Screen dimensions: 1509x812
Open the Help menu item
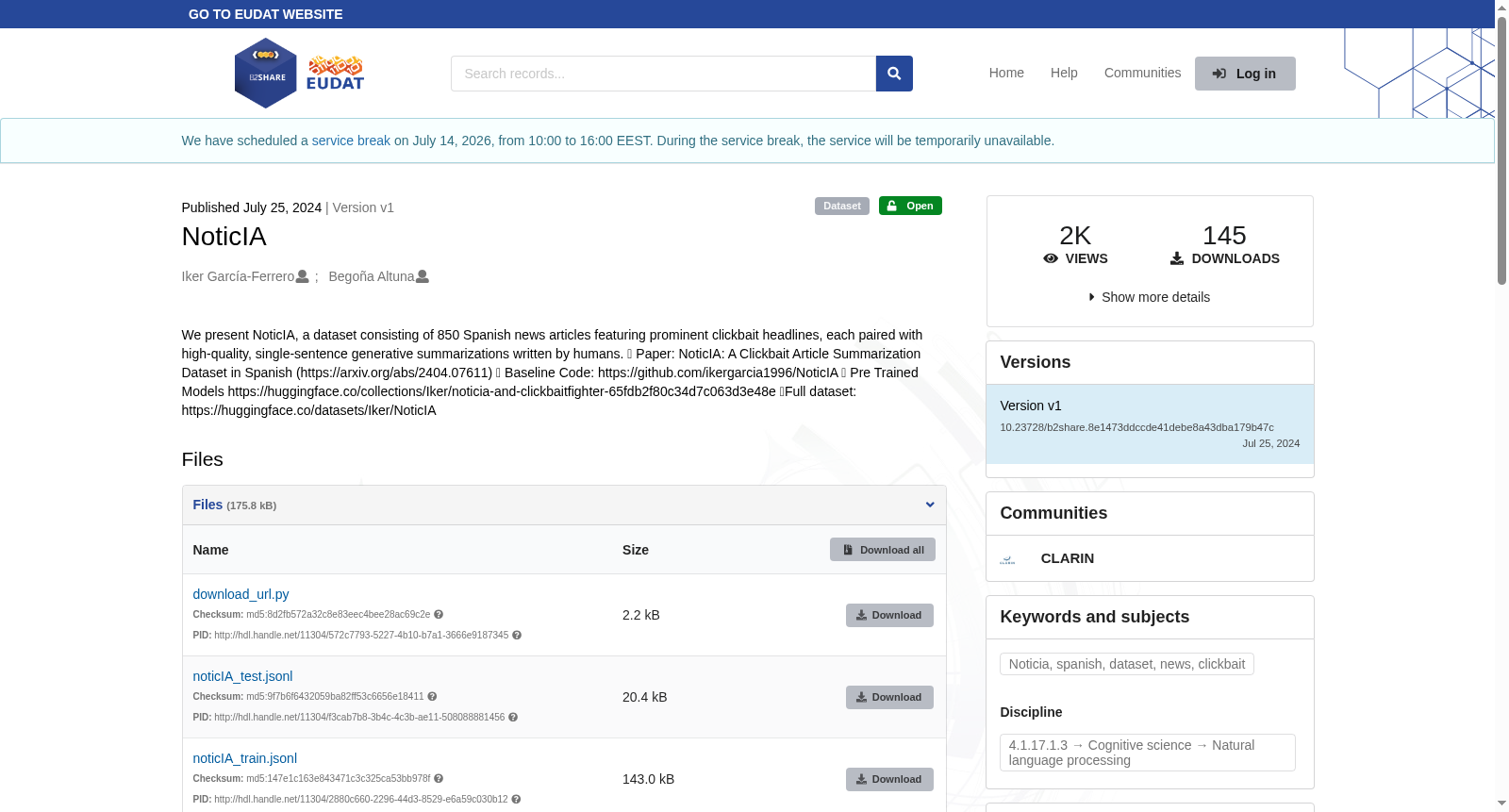(x=1064, y=73)
